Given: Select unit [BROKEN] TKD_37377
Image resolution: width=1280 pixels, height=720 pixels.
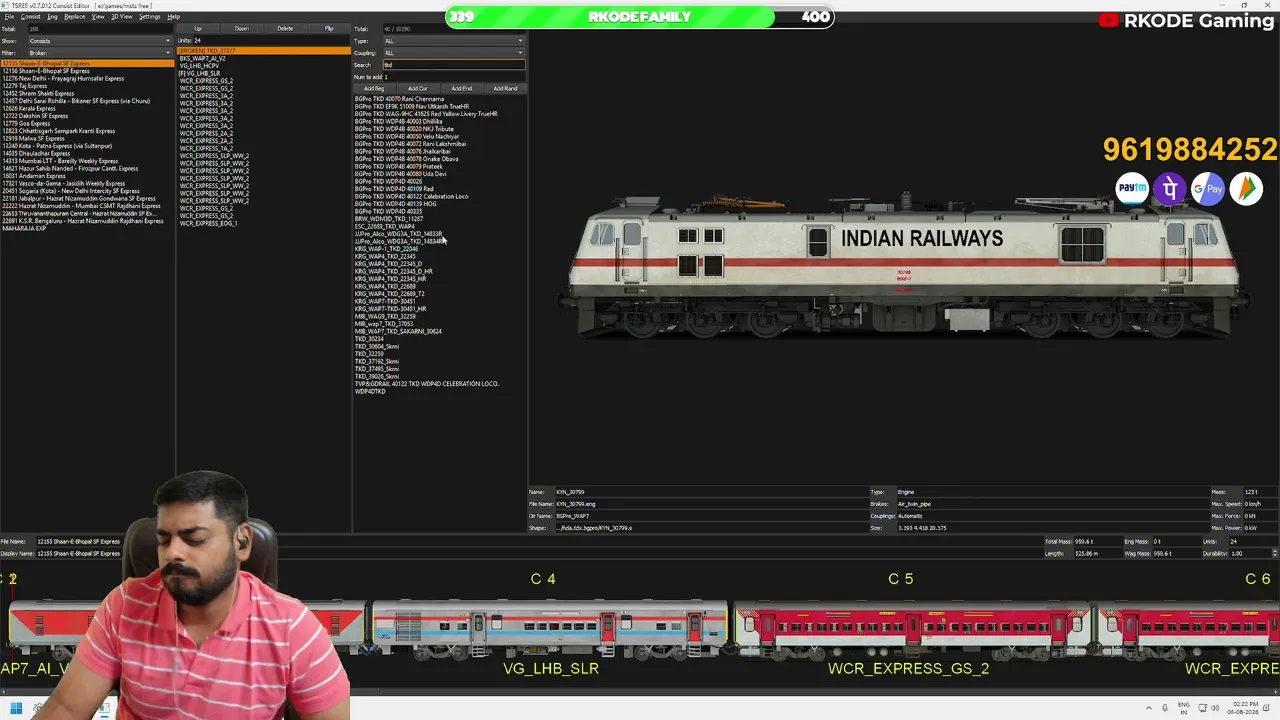Looking at the screenshot, I should pyautogui.click(x=264, y=51).
